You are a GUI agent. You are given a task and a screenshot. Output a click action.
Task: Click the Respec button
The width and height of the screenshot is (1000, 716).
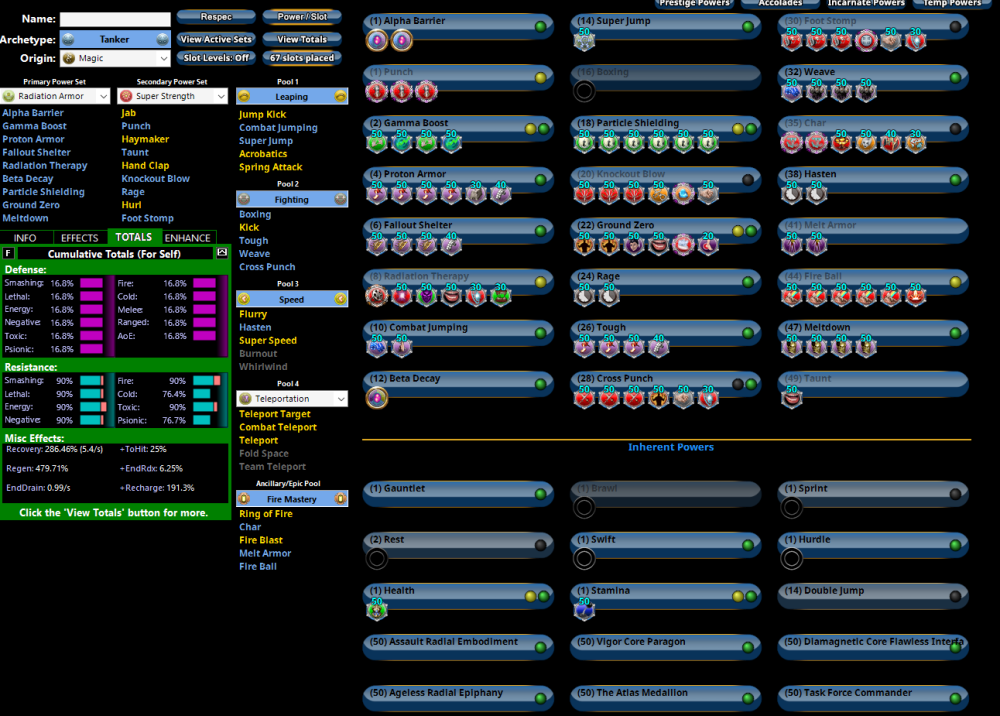click(216, 17)
